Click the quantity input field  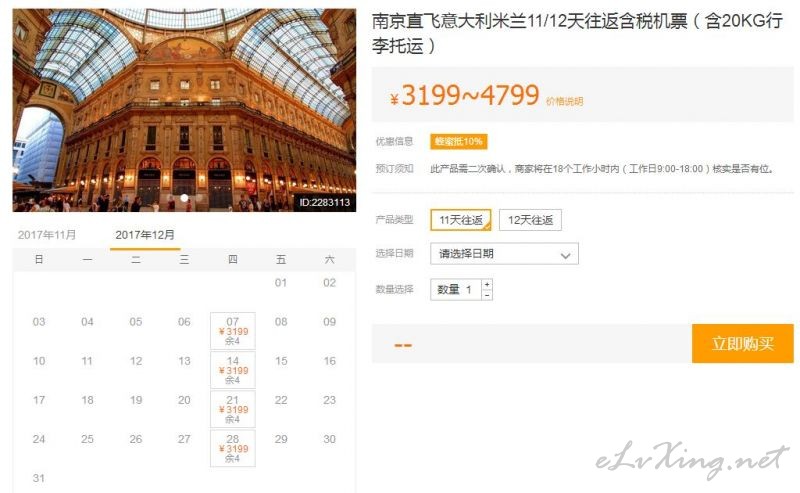point(456,290)
